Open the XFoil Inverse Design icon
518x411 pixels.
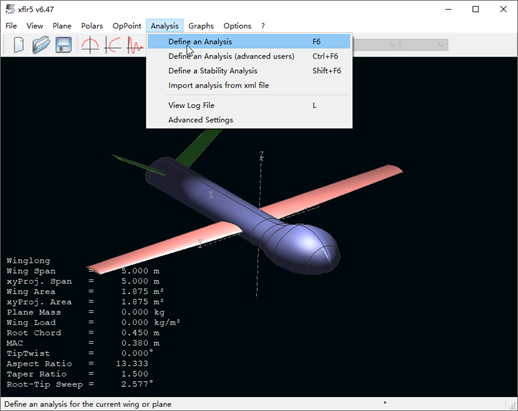[x=113, y=45]
